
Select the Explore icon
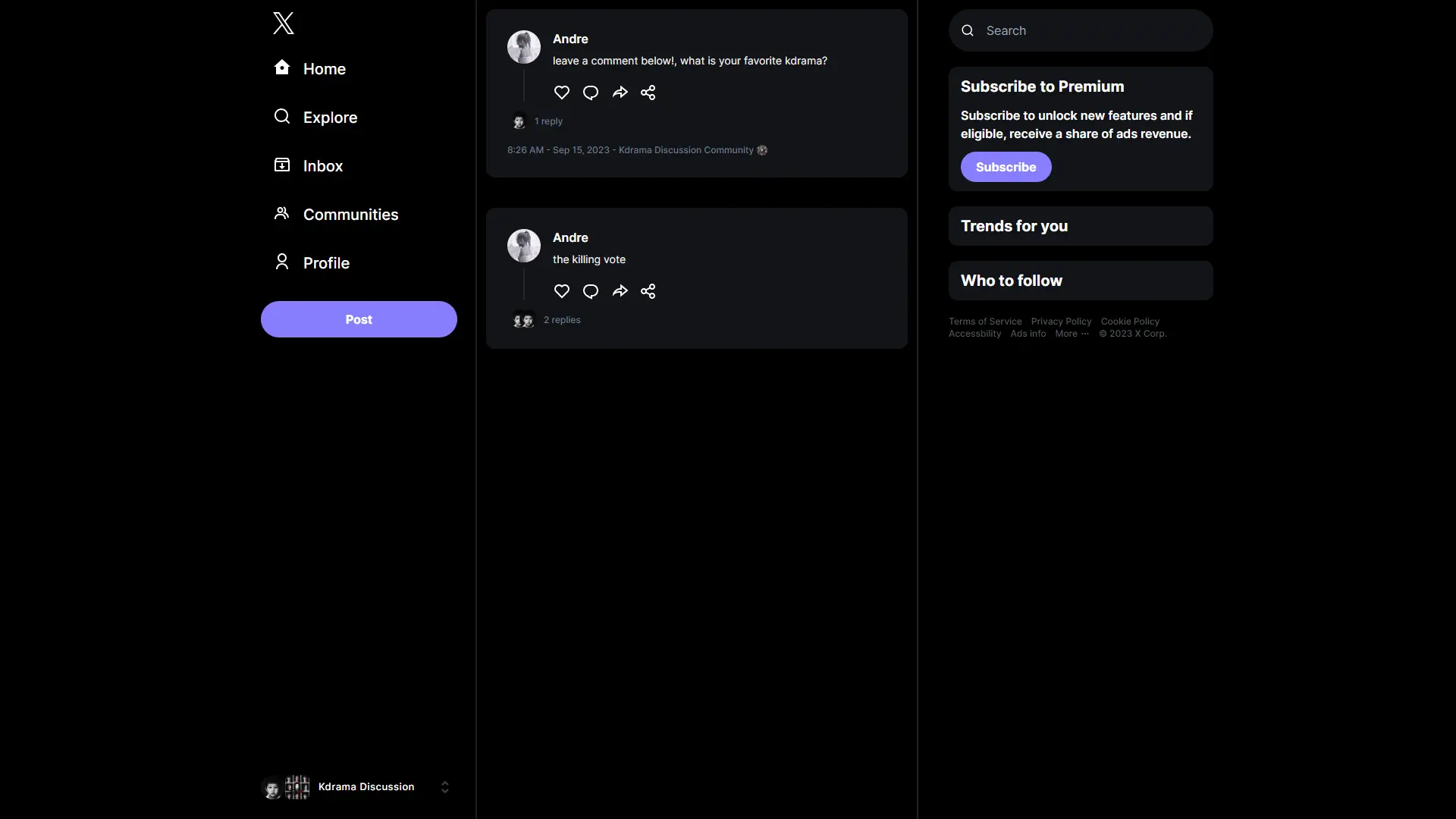pyautogui.click(x=281, y=117)
